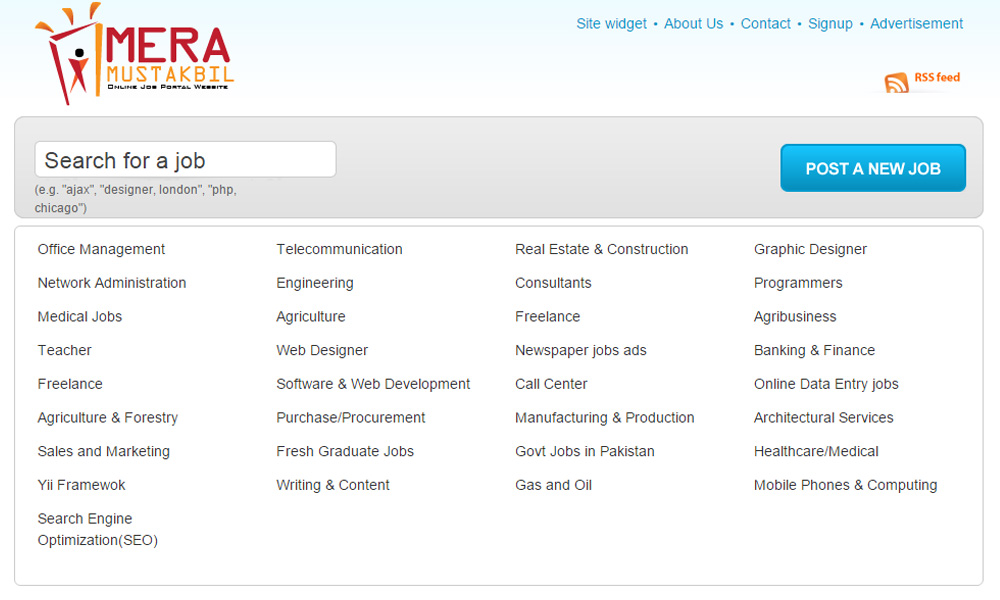
Task: Focus the Search for a job field
Action: point(185,159)
